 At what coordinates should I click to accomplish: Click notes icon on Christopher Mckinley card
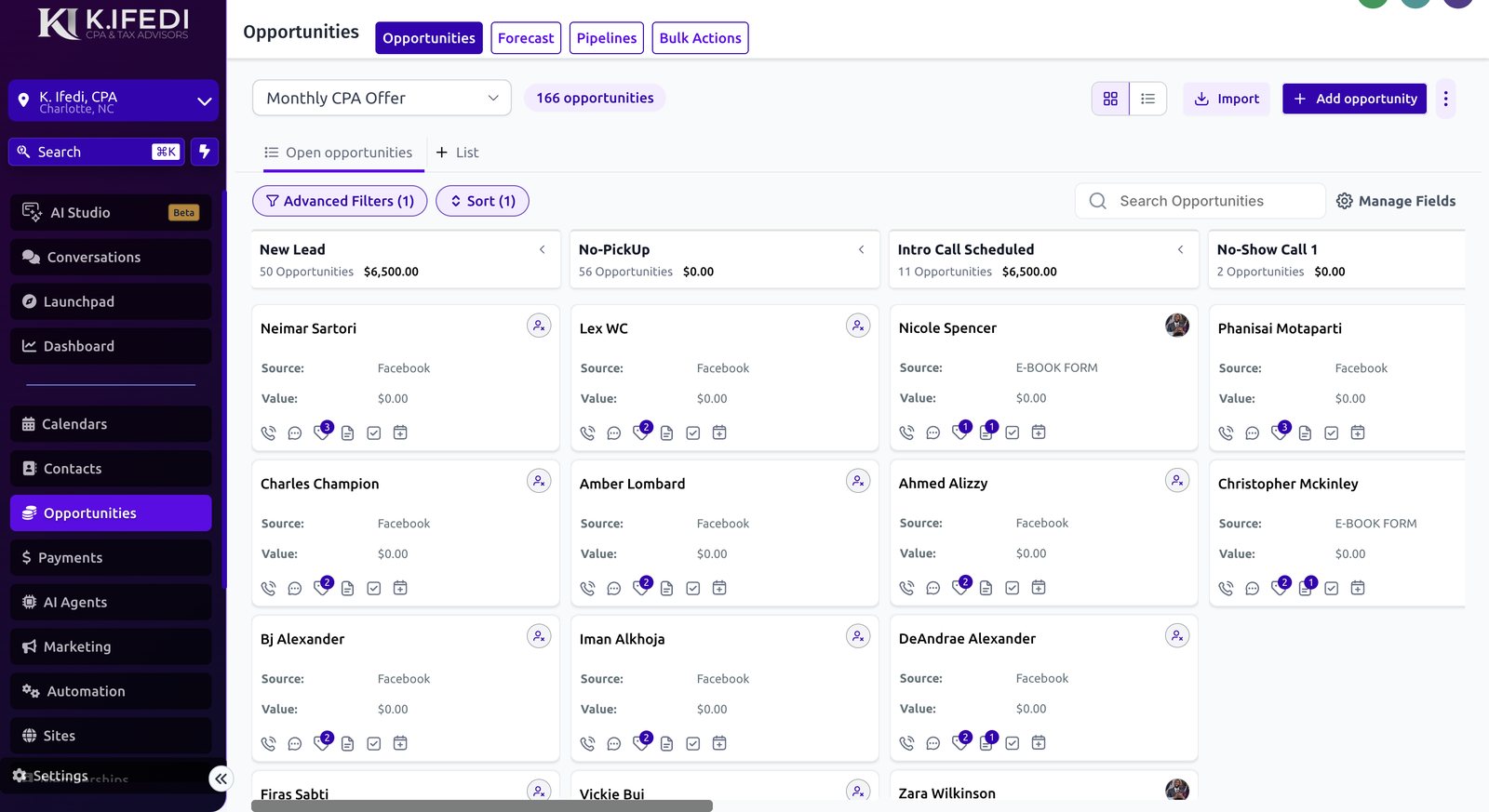point(1306,587)
